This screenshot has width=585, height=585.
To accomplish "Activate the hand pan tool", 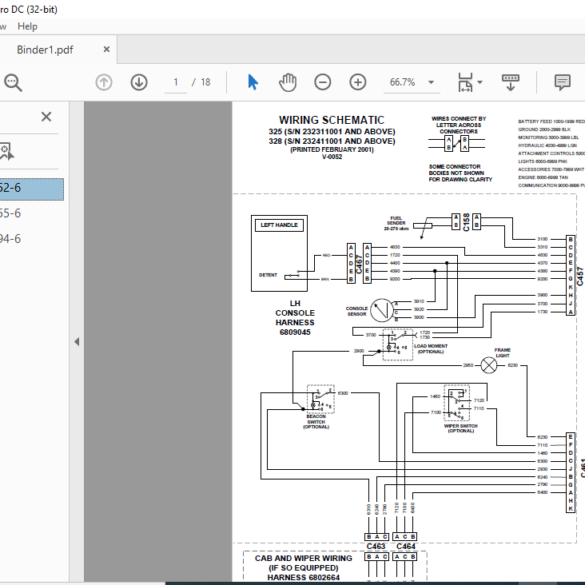I will coord(288,82).
